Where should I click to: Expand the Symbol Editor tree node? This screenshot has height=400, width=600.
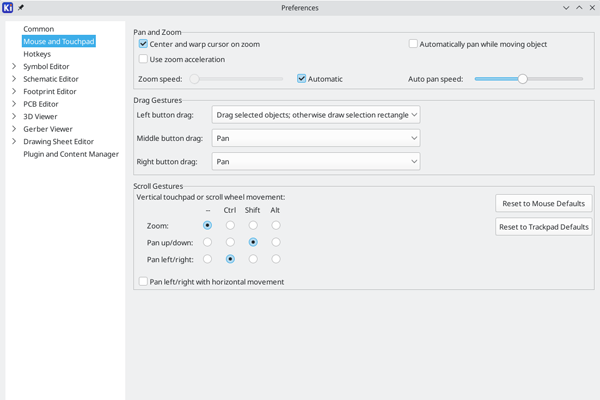[x=13, y=67]
